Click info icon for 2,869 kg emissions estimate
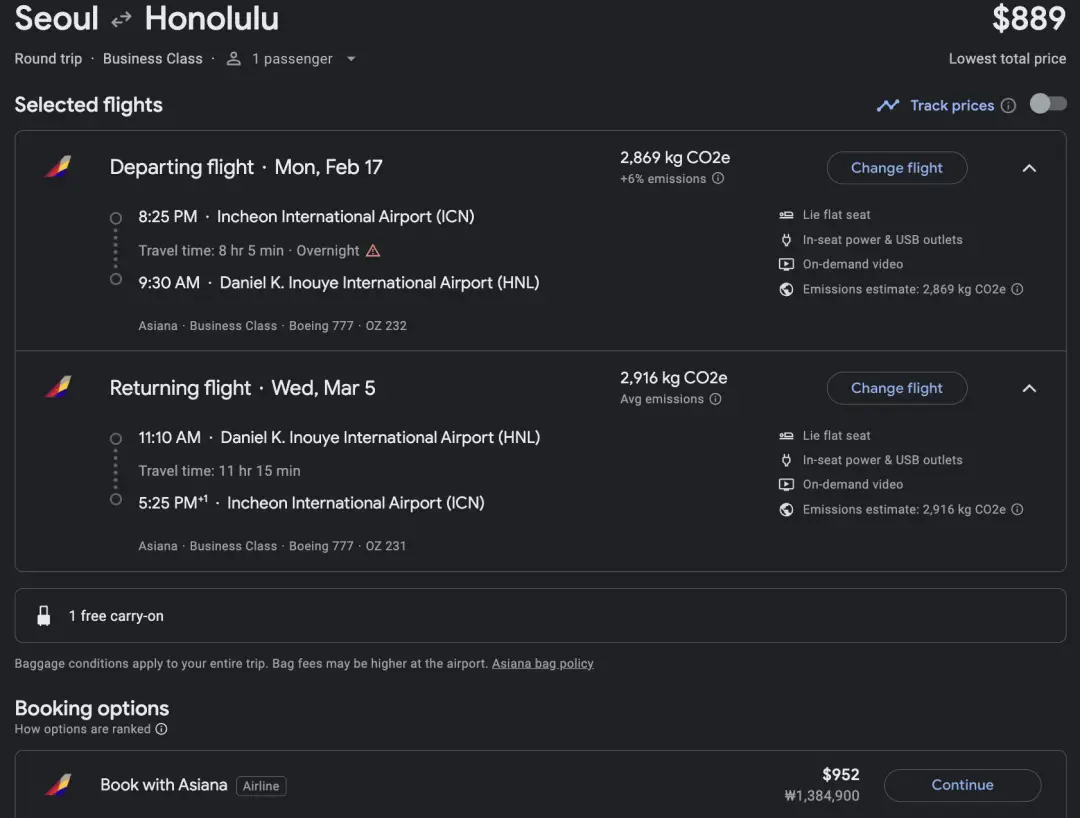The width and height of the screenshot is (1080, 818). click(1017, 290)
